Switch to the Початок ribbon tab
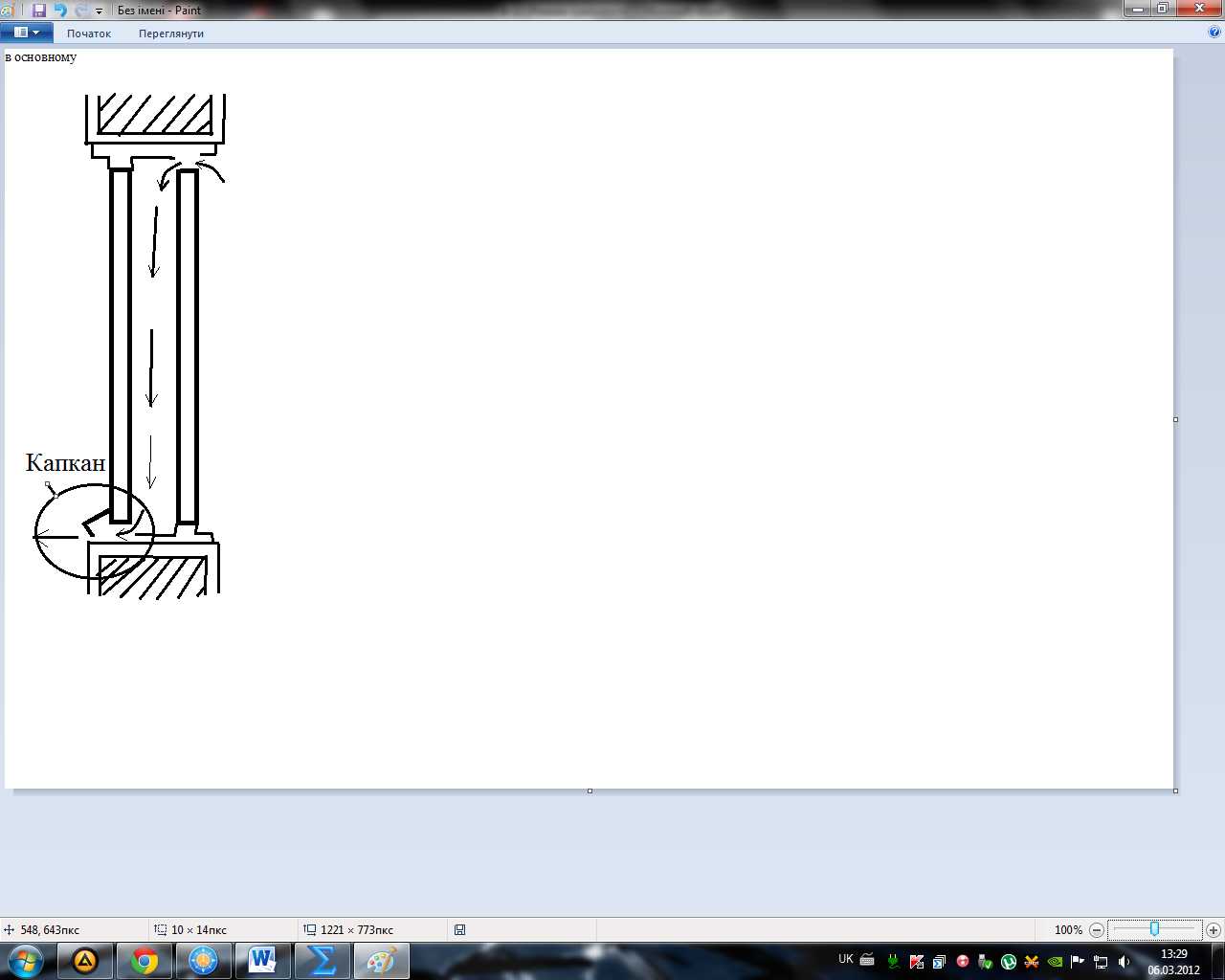Image resolution: width=1225 pixels, height=980 pixels. [x=89, y=33]
